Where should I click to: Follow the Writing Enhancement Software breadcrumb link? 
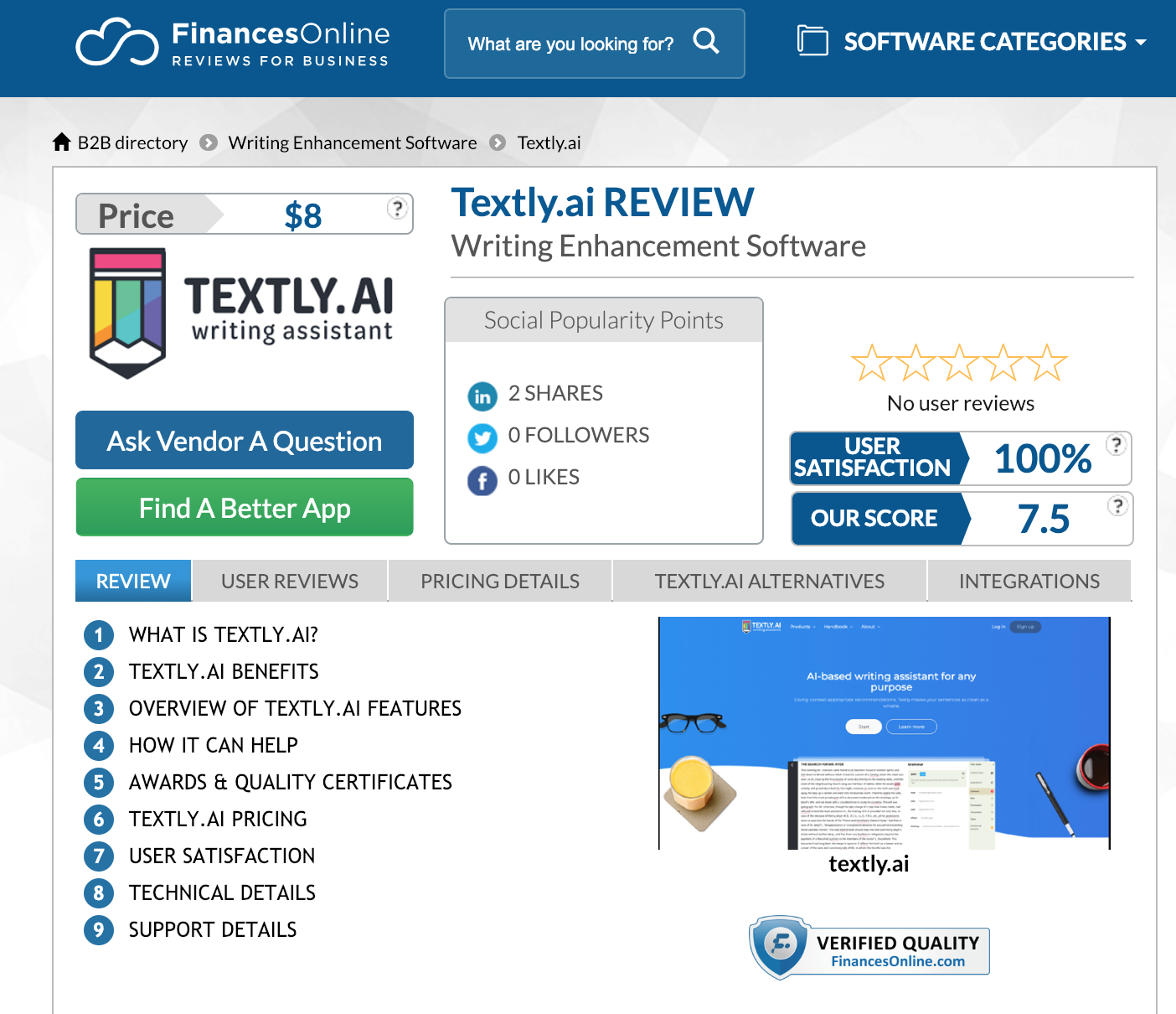click(x=353, y=142)
